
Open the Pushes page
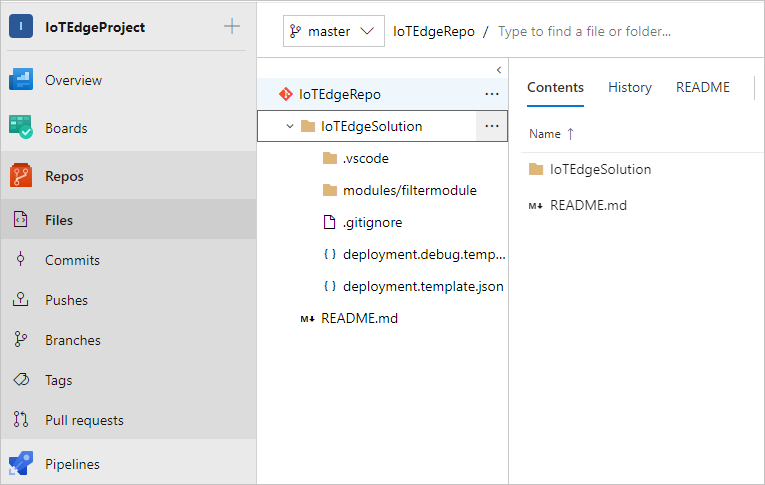pos(66,300)
